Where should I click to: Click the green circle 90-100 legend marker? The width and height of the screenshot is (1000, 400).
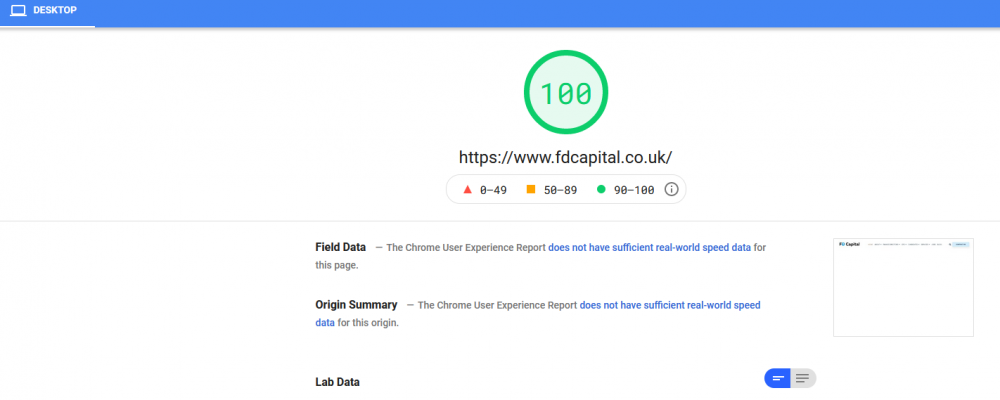601,189
